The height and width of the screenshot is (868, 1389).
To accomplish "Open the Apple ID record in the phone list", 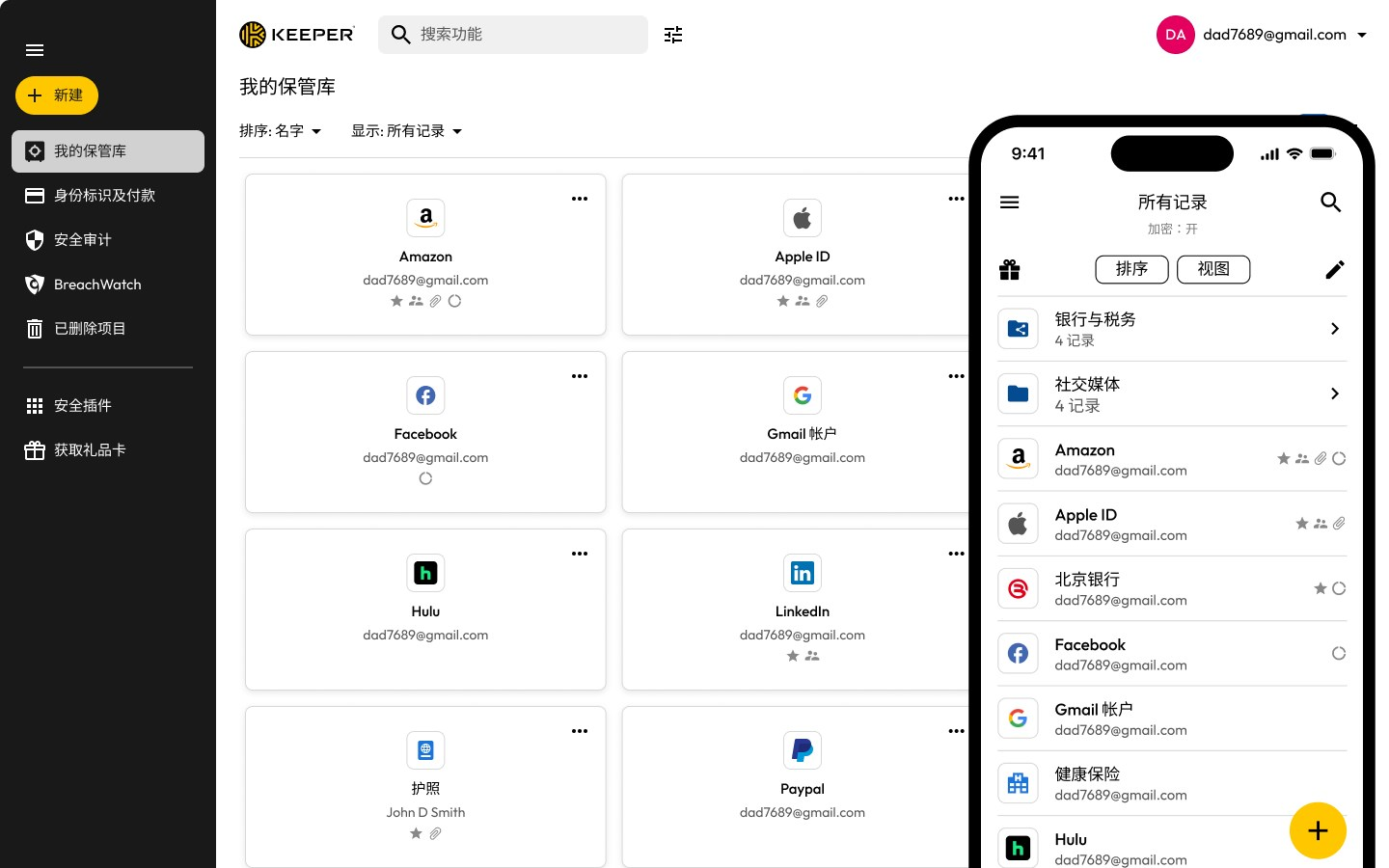I will point(1172,524).
